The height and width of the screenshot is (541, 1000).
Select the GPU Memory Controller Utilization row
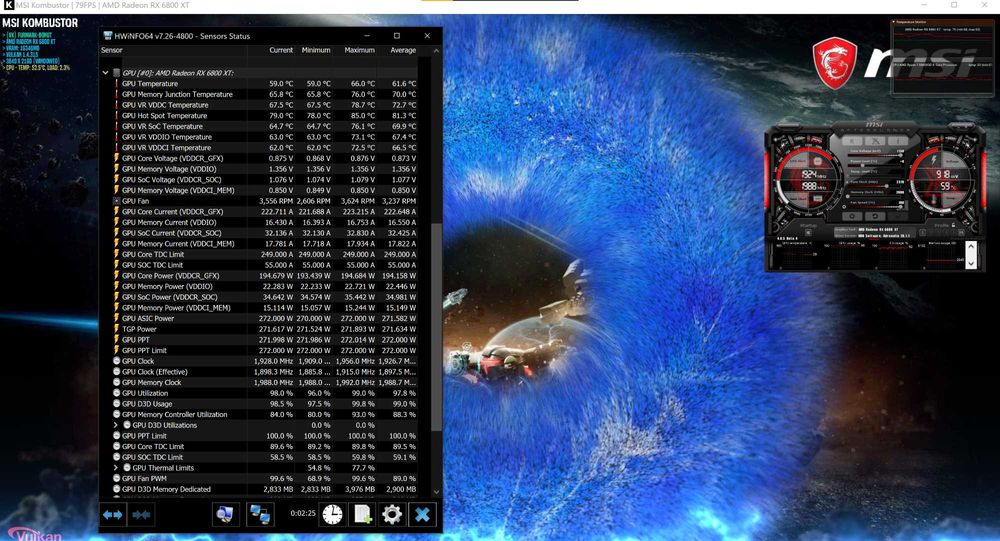point(265,415)
